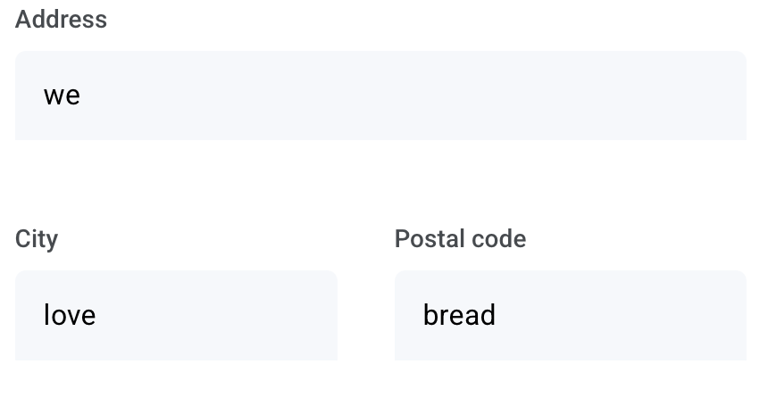768x398 pixels.
Task: Place cursor in blank area of City box
Action: click(x=216, y=315)
